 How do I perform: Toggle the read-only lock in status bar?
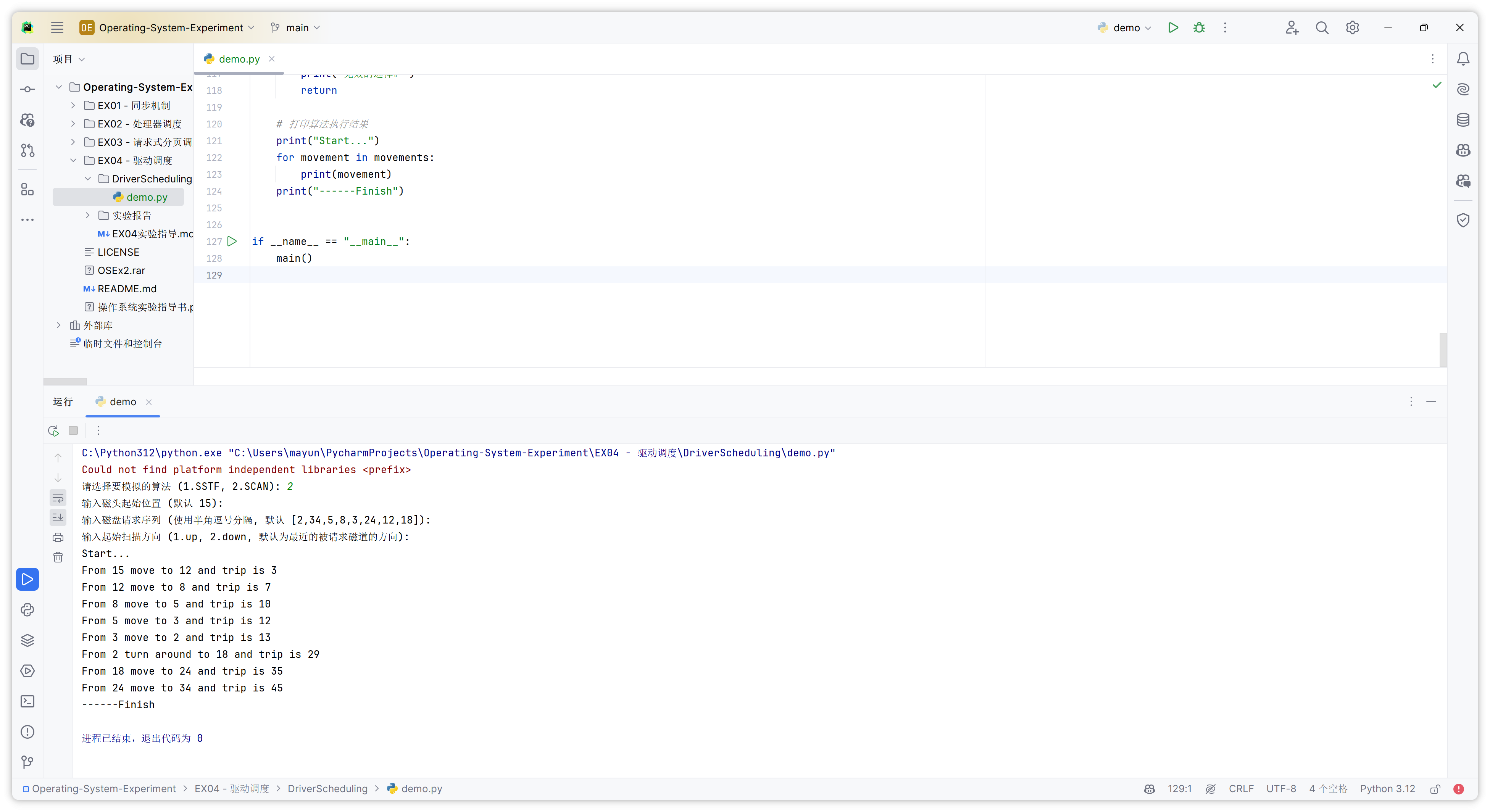click(1435, 789)
